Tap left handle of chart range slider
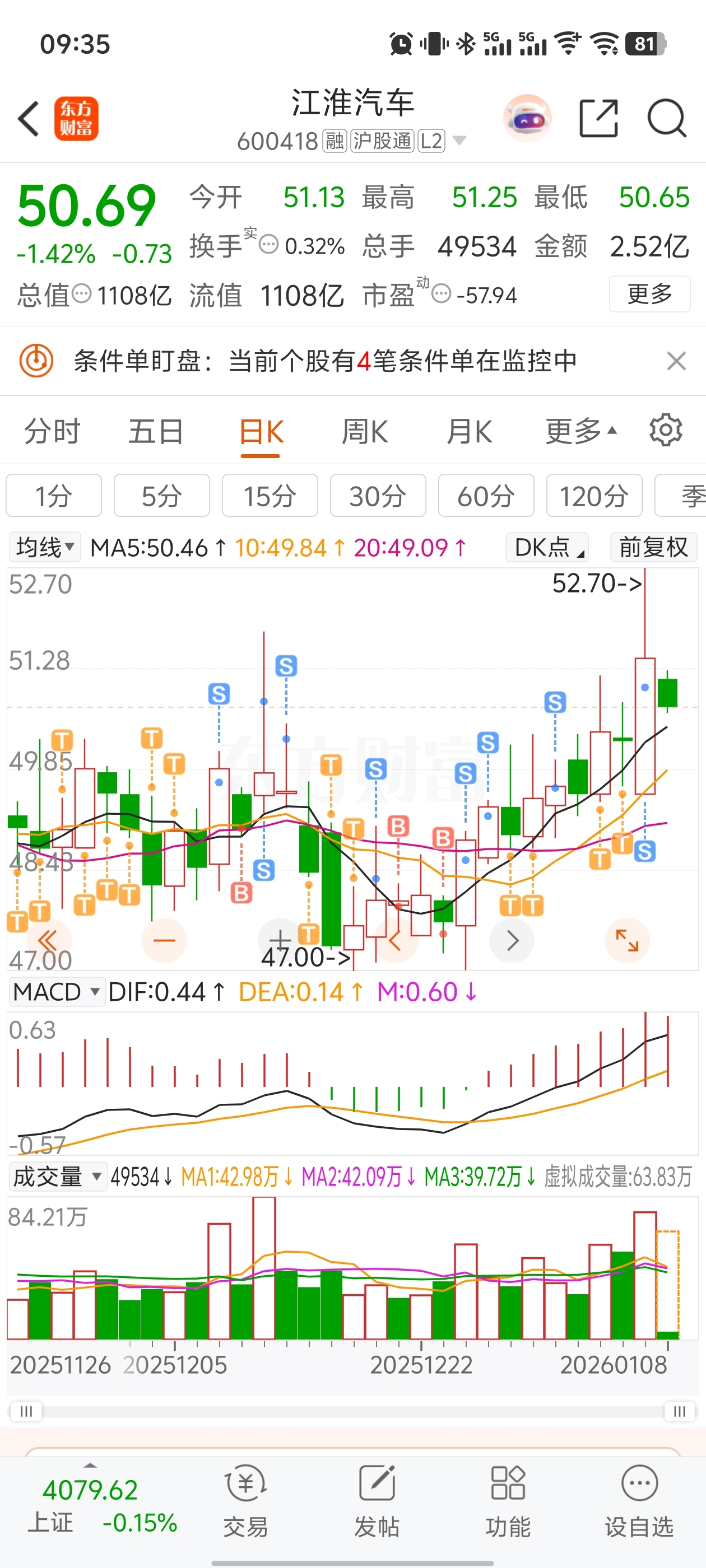 (x=26, y=1411)
